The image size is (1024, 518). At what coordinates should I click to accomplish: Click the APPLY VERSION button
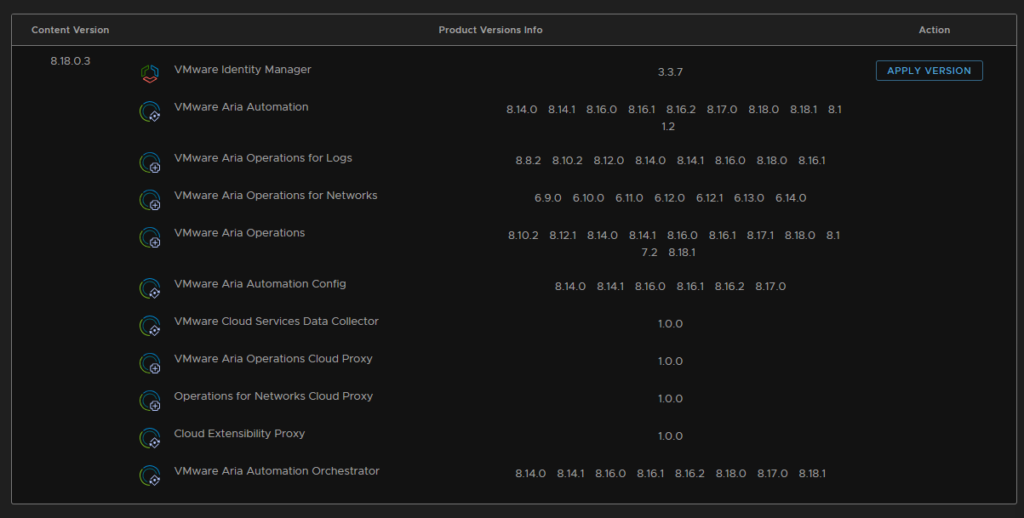(929, 71)
